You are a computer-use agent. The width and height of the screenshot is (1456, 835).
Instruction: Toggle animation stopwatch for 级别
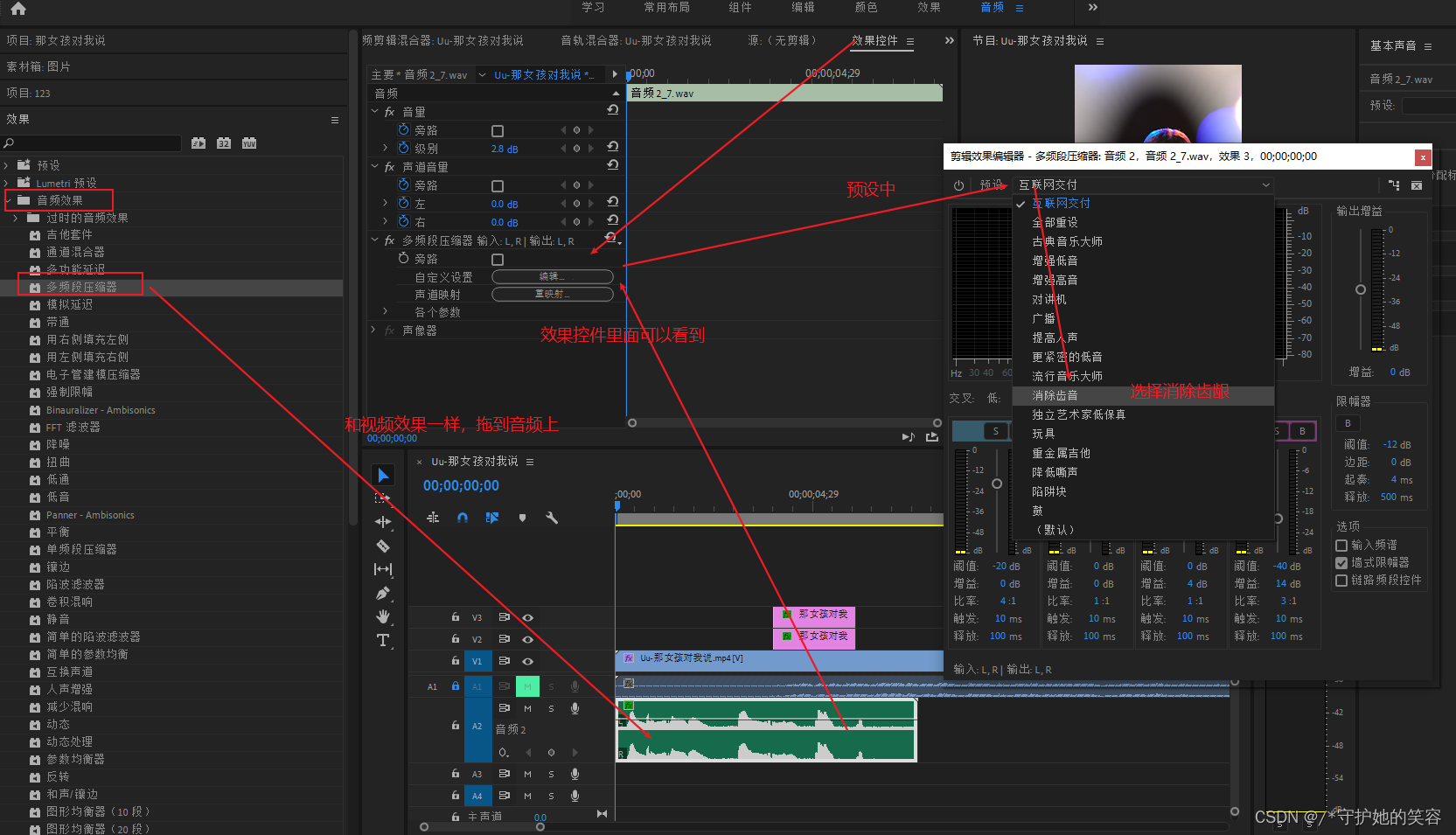pos(403,148)
